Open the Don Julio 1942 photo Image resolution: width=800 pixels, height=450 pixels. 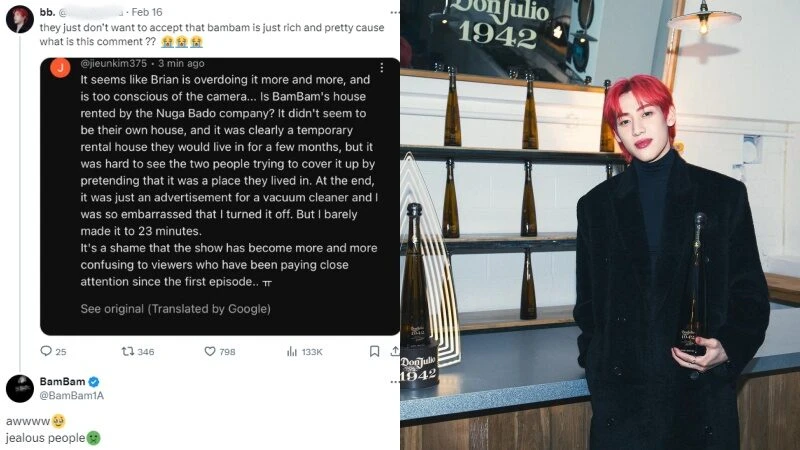coord(600,225)
